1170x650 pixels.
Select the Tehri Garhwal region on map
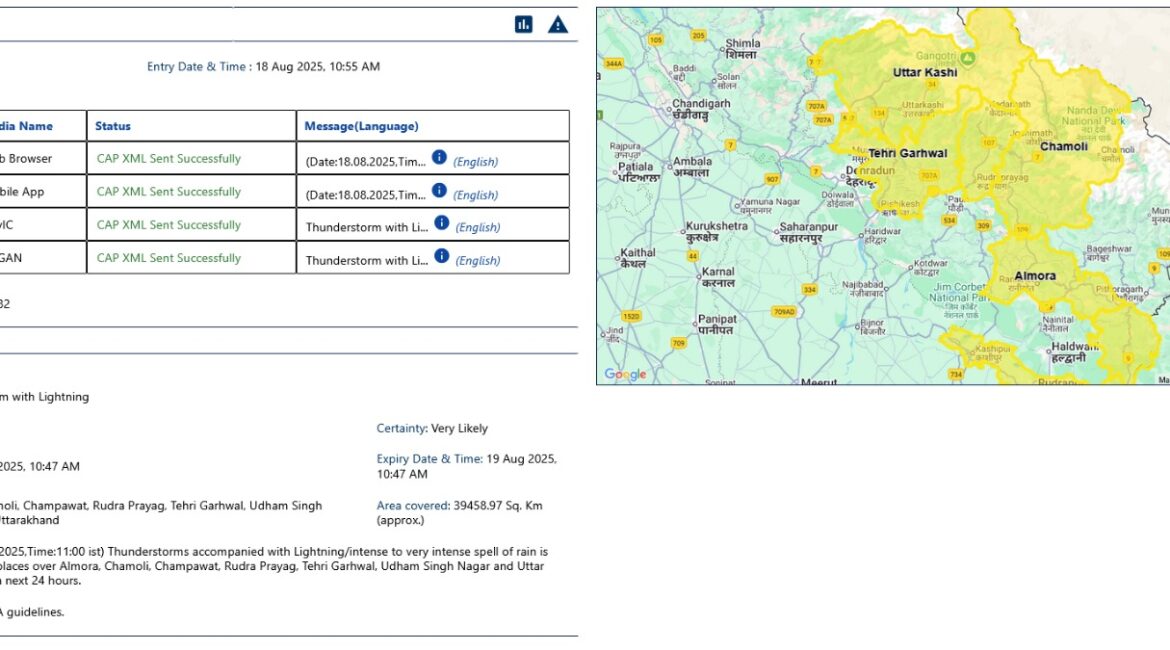(907, 154)
